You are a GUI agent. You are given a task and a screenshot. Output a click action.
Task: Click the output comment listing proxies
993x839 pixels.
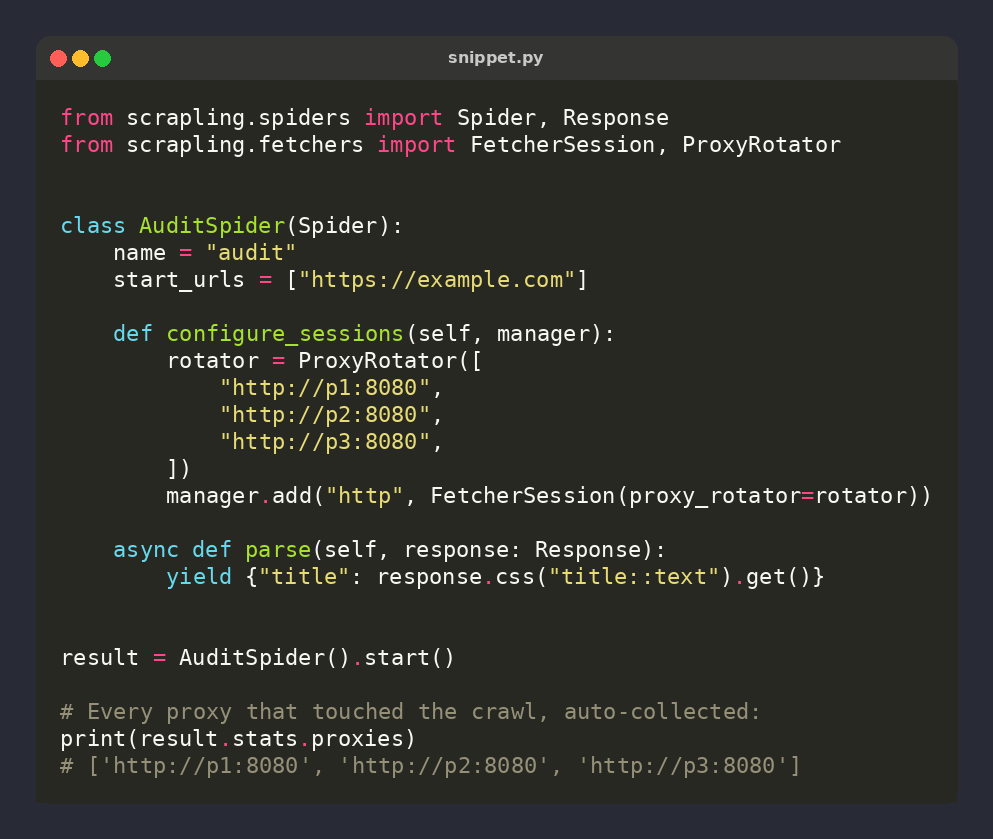pyautogui.click(x=431, y=766)
